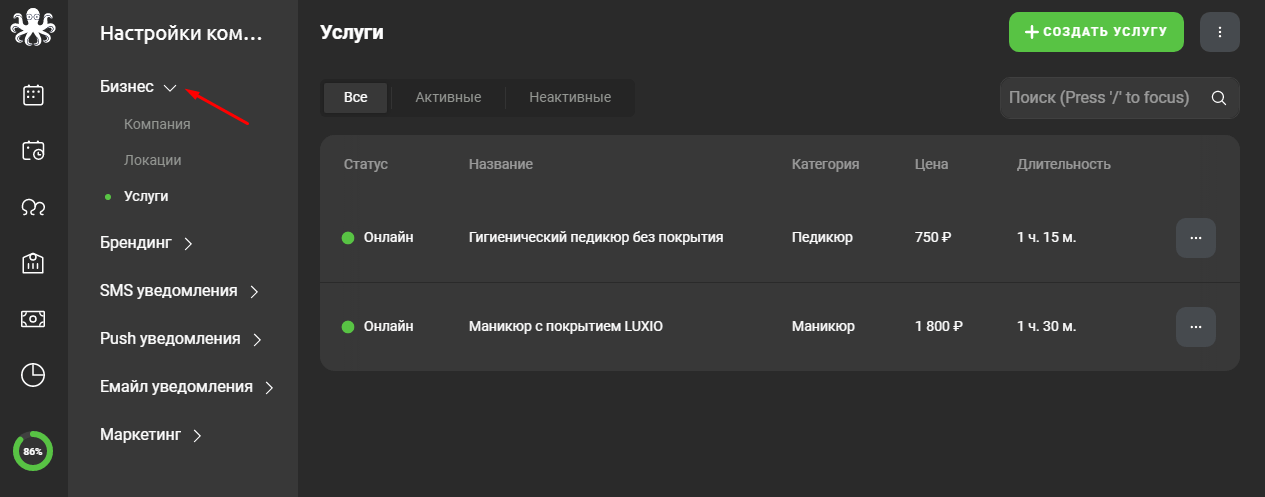Open the staff badge icon in sidebar
The image size is (1265, 497).
click(33, 263)
